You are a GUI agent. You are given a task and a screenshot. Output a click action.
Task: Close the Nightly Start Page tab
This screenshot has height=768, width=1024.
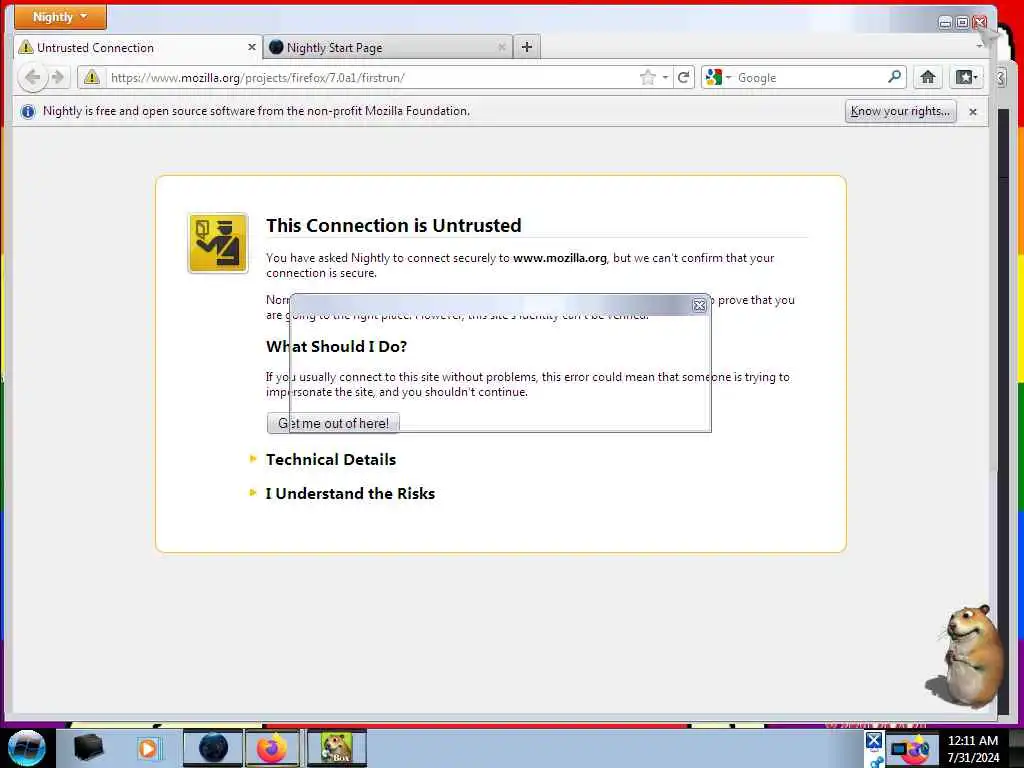[x=502, y=47]
